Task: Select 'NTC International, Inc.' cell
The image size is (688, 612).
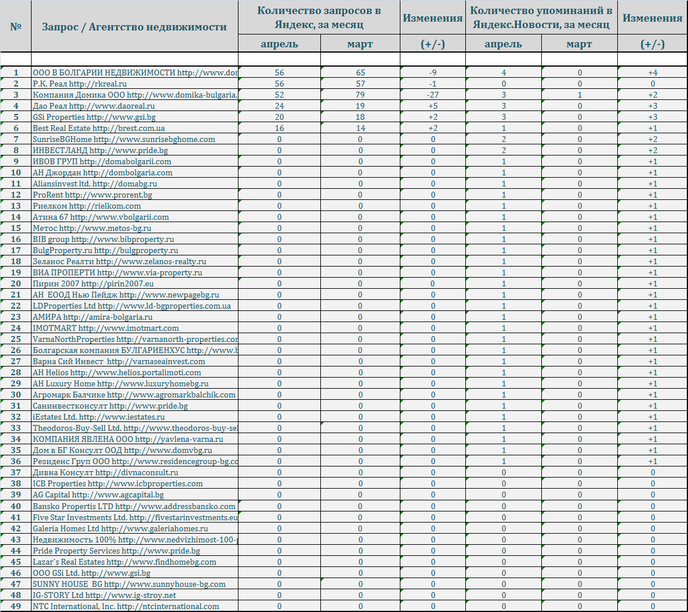Action: 135,606
